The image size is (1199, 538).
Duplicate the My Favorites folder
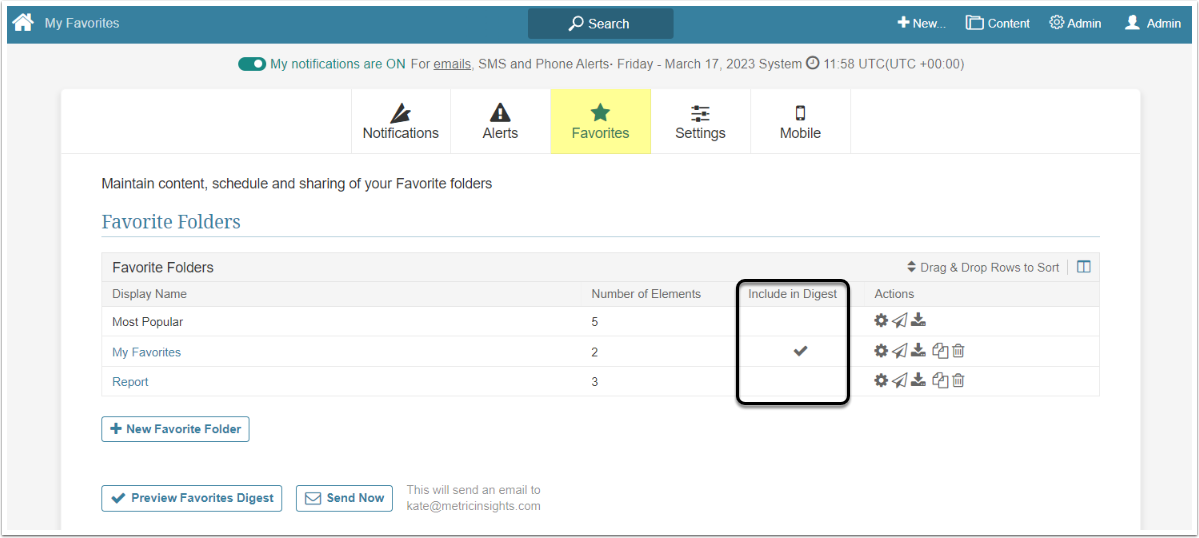click(940, 351)
